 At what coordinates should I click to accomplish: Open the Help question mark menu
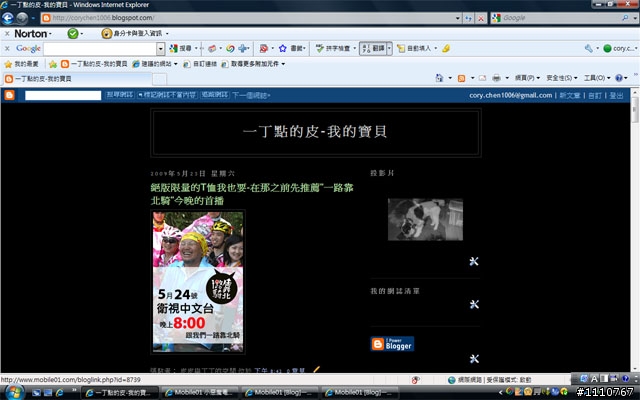[621, 78]
